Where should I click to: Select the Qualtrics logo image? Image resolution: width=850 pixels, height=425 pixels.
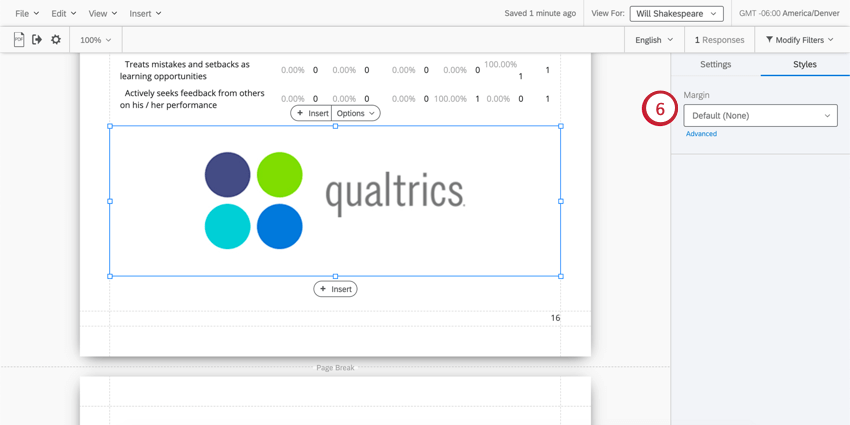coord(335,201)
